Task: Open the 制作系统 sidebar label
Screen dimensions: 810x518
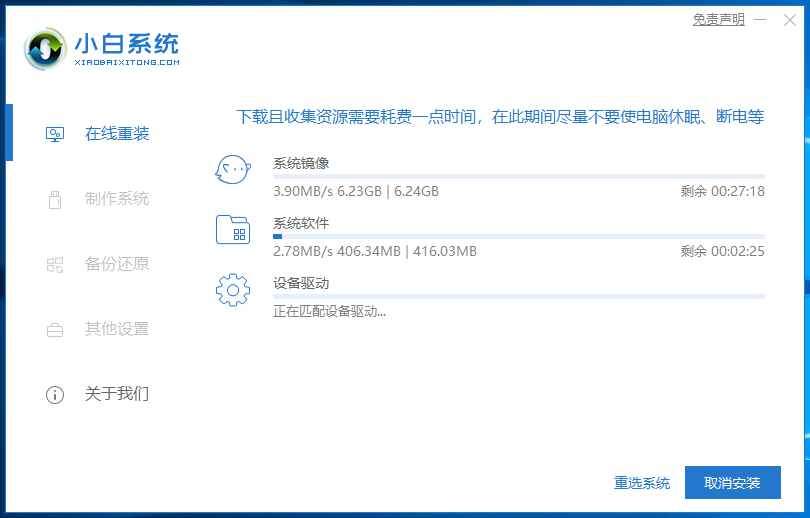Action: click(x=117, y=199)
